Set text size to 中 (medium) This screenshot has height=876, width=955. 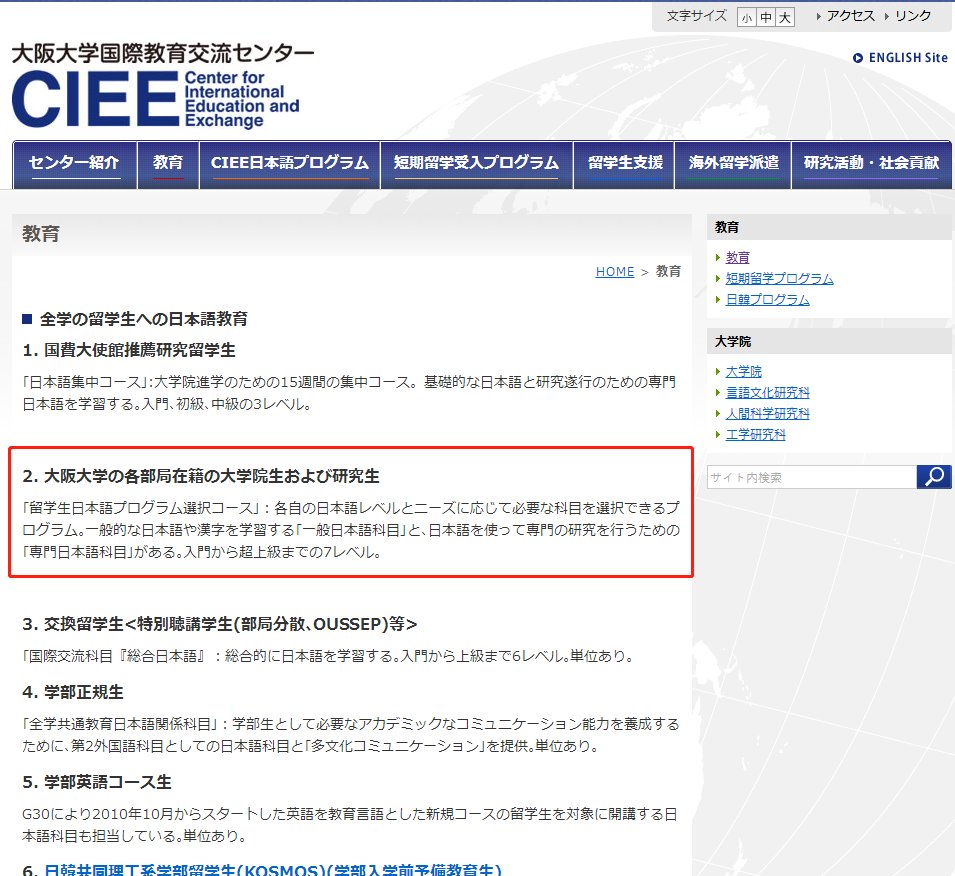[x=766, y=17]
